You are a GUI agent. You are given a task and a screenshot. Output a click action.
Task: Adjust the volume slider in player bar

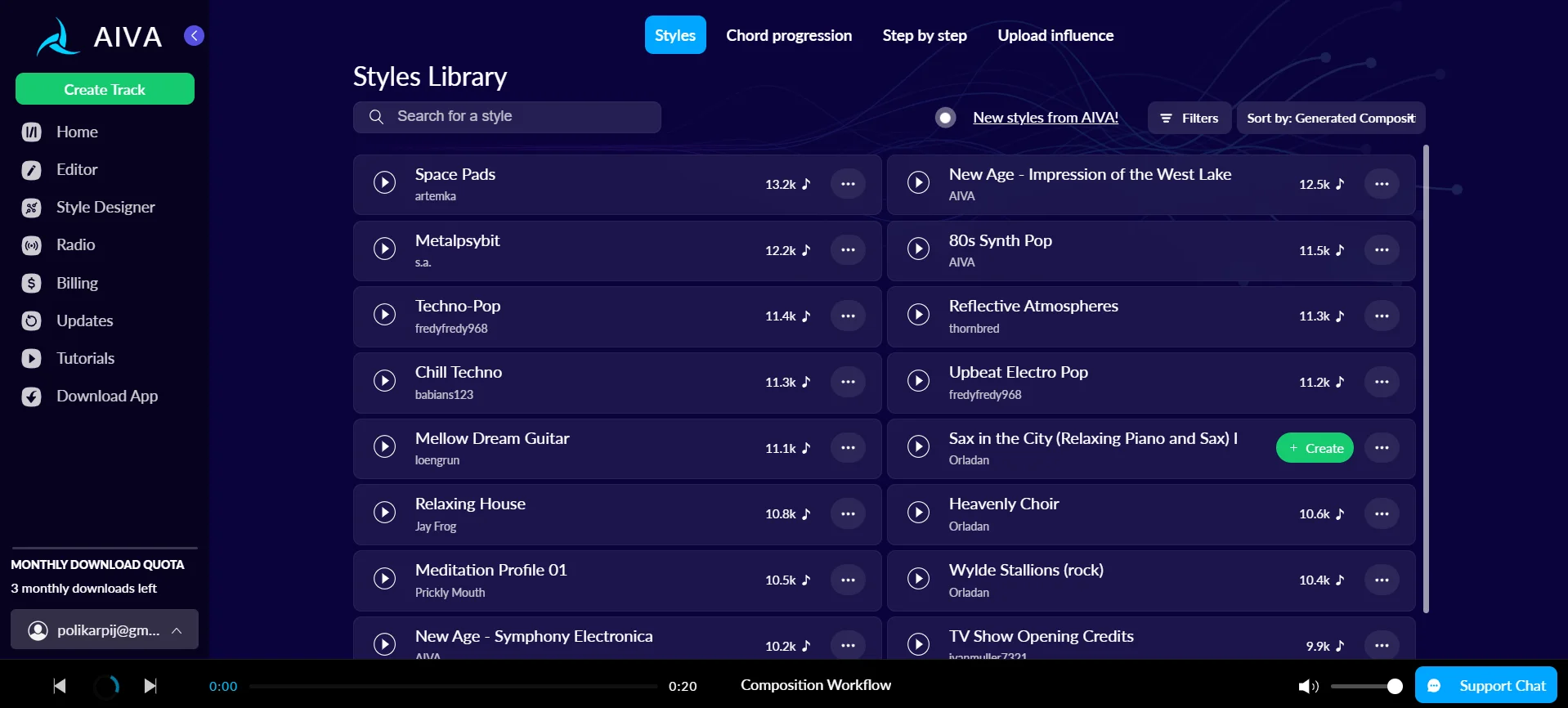pyautogui.click(x=1365, y=686)
